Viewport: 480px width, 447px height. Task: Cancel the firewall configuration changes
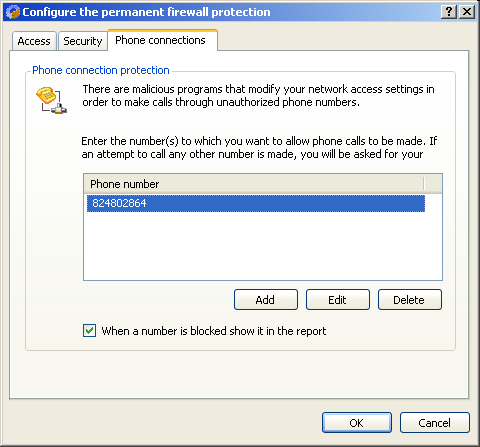(x=435, y=423)
